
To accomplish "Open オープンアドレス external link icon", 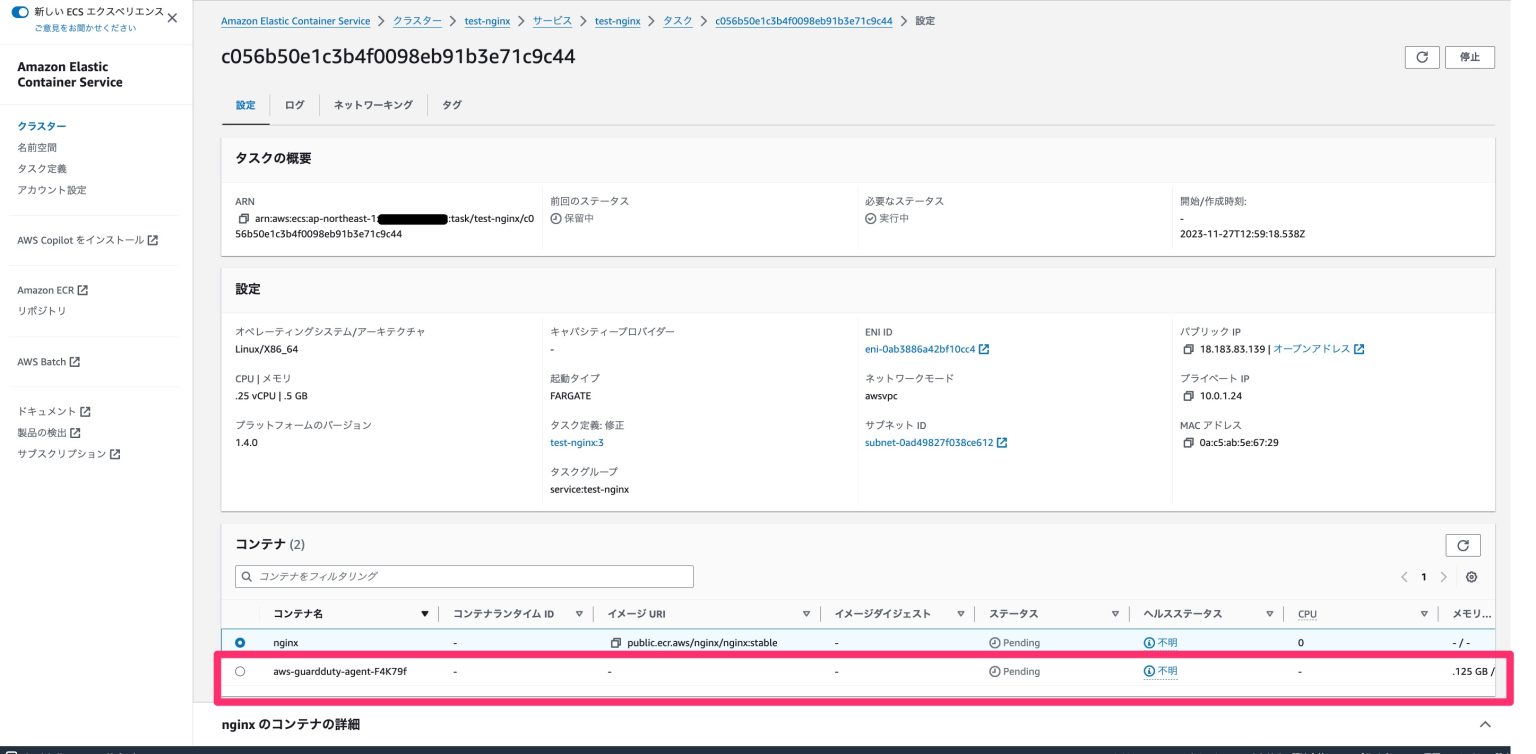I will [x=1360, y=348].
